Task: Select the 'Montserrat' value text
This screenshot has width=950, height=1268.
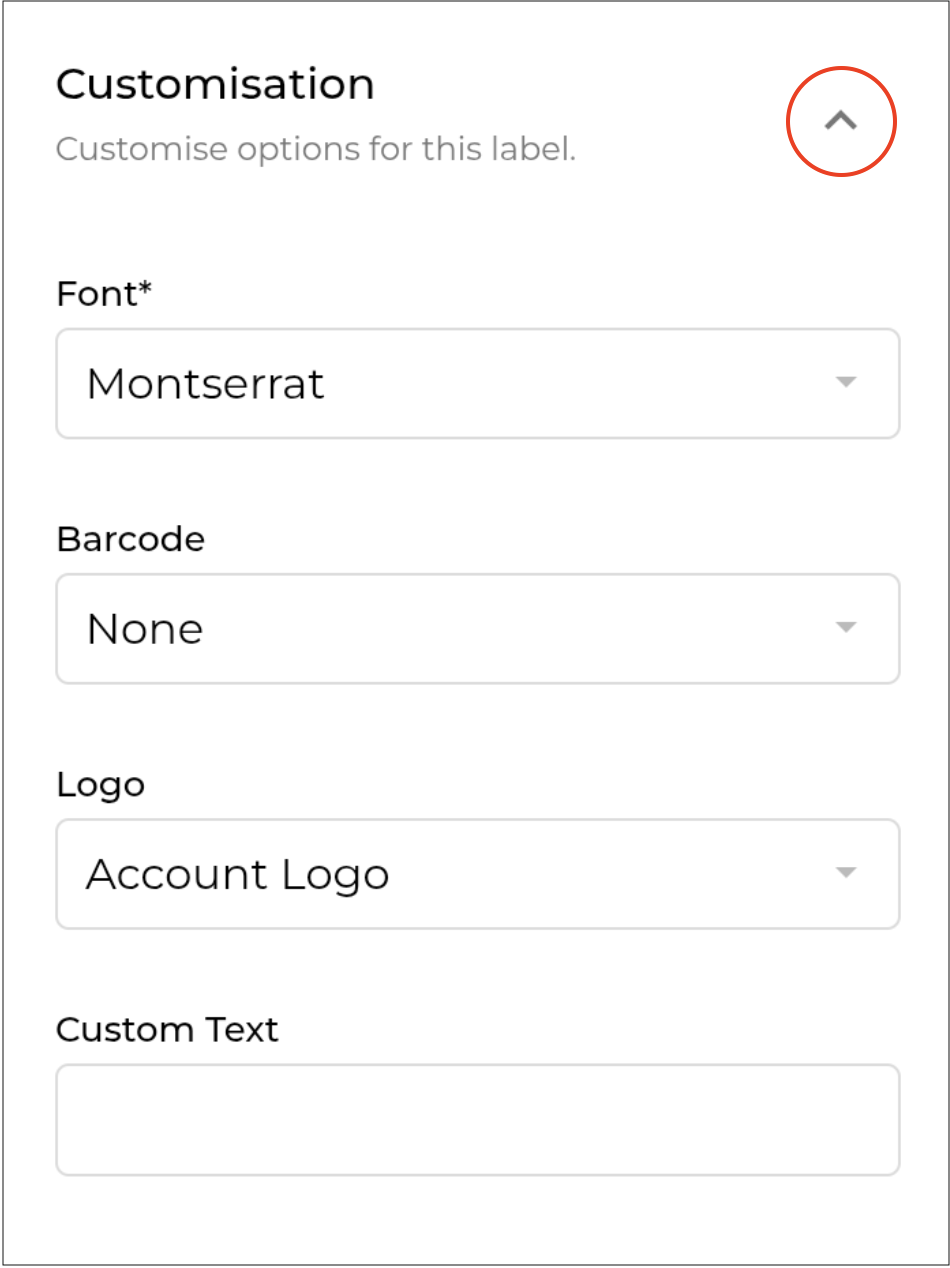Action: [205, 384]
